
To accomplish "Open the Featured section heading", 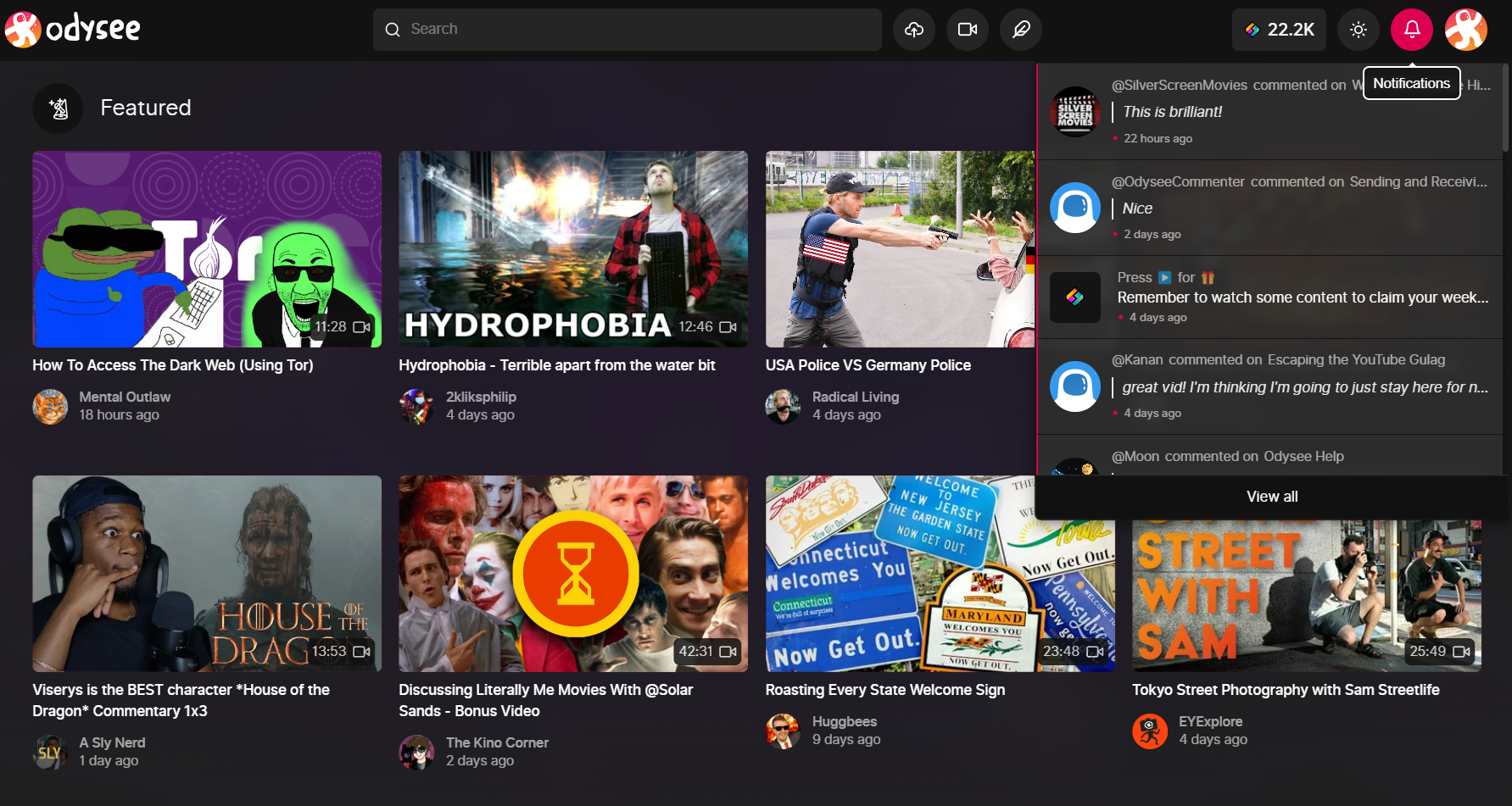I will pyautogui.click(x=146, y=108).
